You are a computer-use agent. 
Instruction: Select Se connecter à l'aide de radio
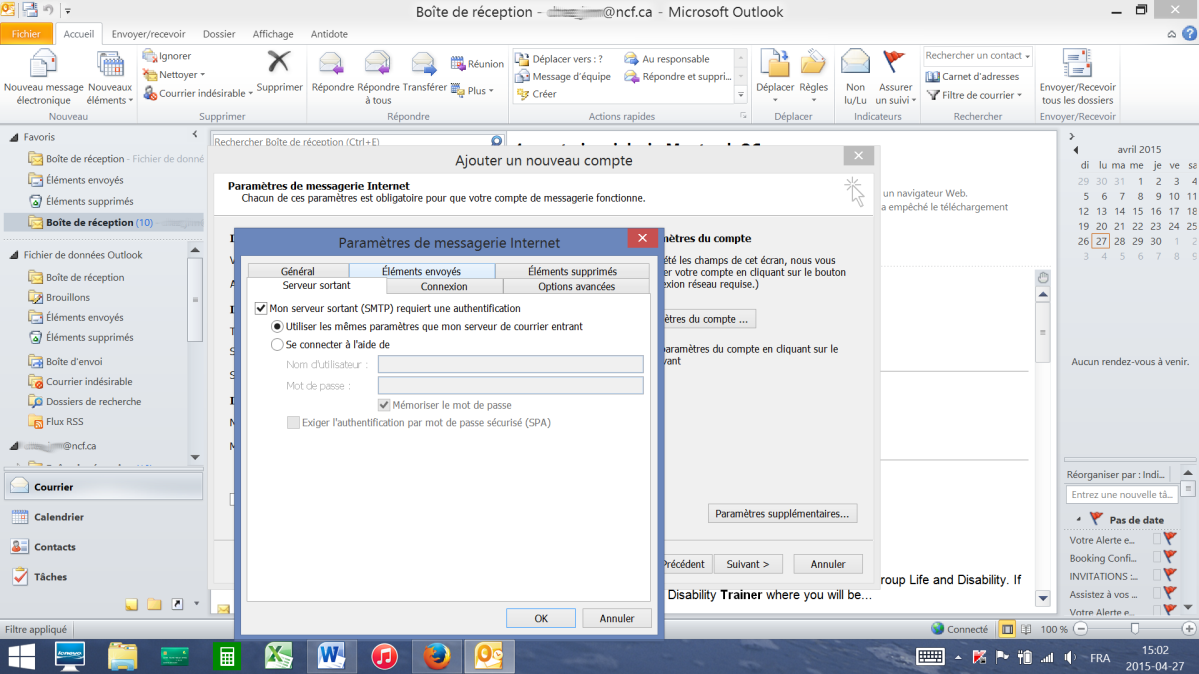pyautogui.click(x=278, y=345)
